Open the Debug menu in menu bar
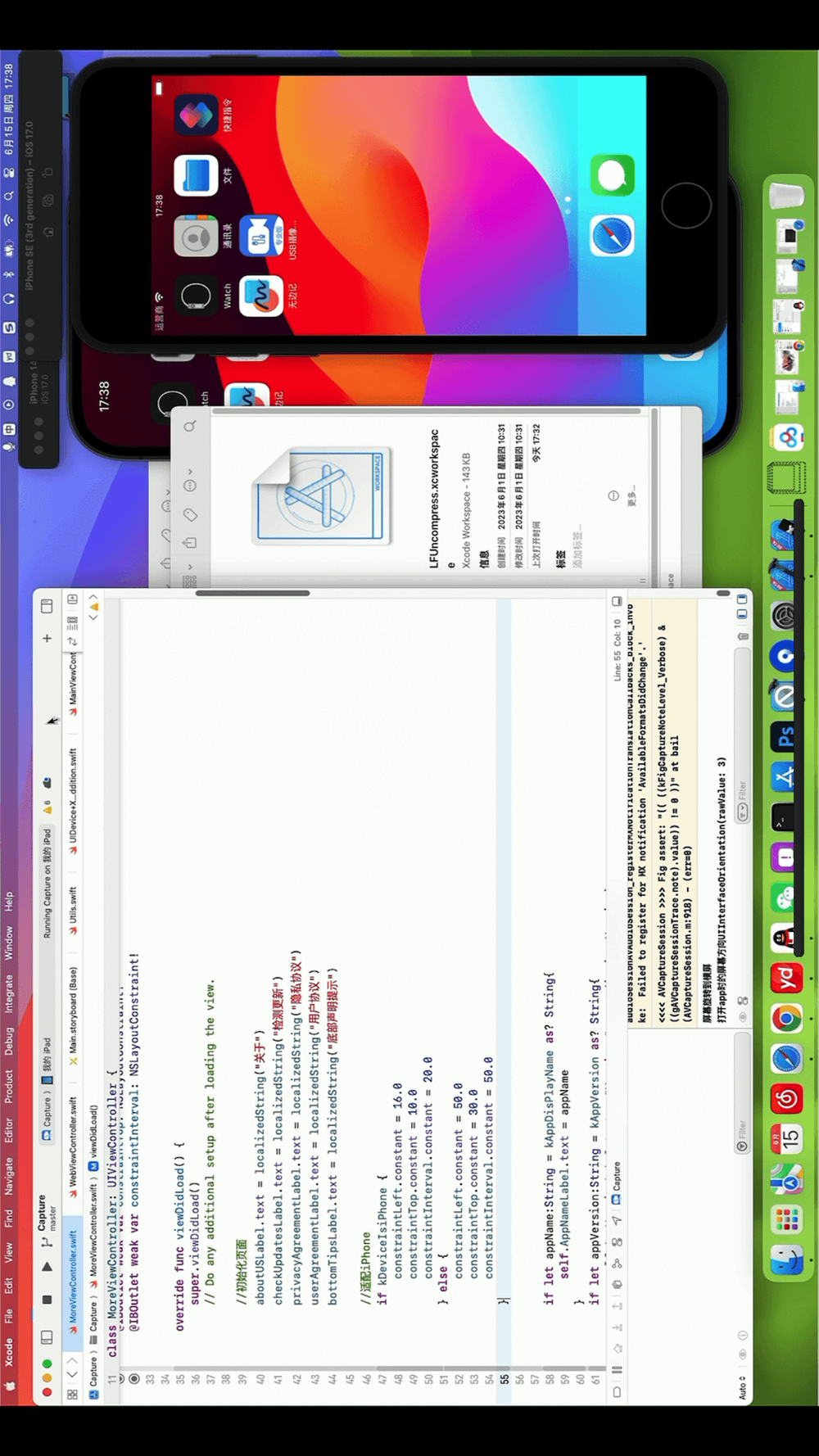This screenshot has width=819, height=1456. click(x=8, y=1040)
